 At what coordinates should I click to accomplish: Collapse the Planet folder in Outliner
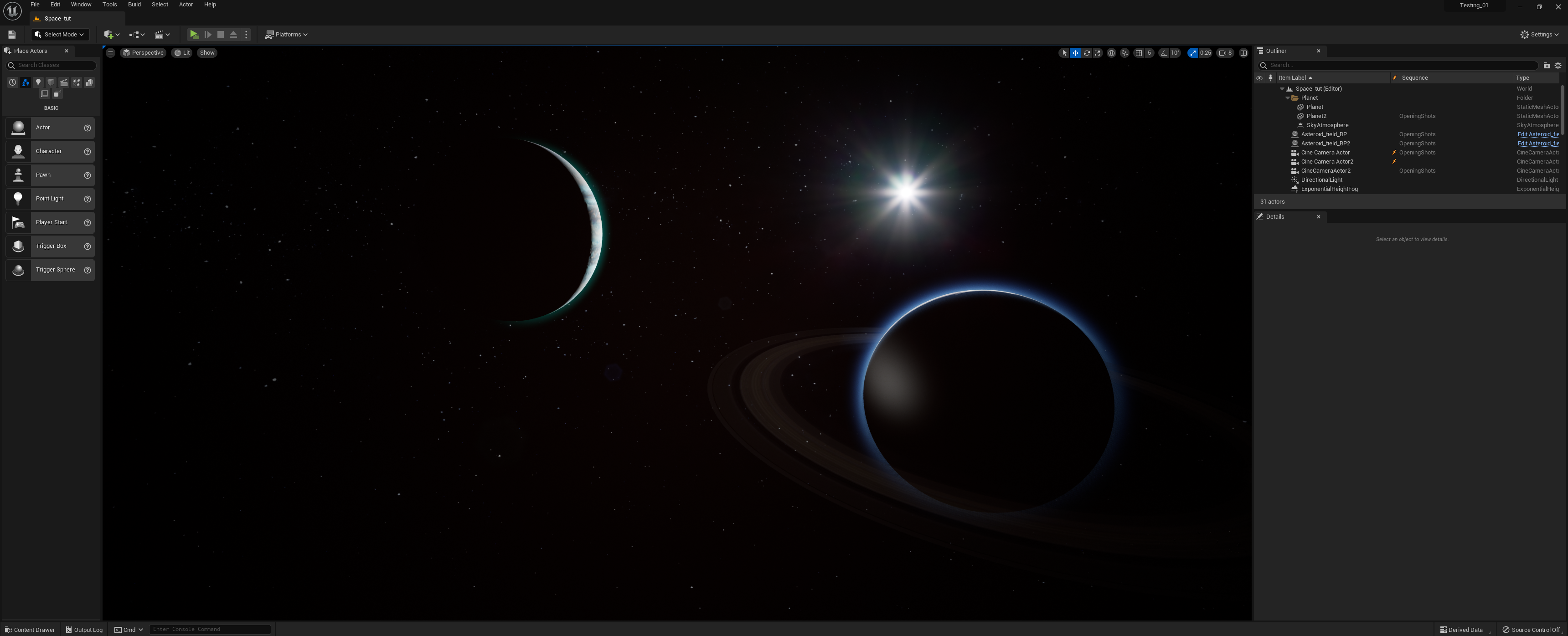tap(1287, 98)
